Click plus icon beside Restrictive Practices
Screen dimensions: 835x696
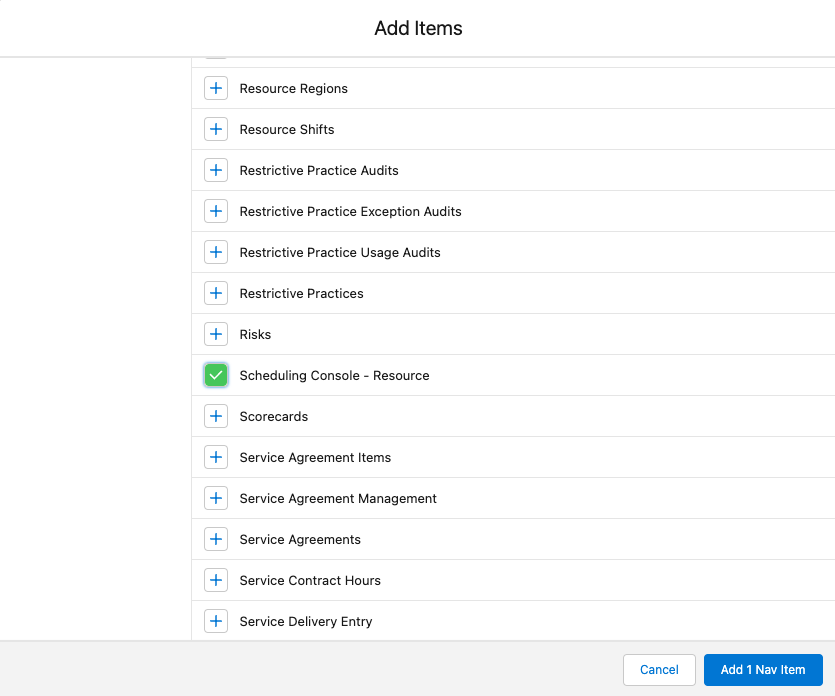click(x=216, y=293)
